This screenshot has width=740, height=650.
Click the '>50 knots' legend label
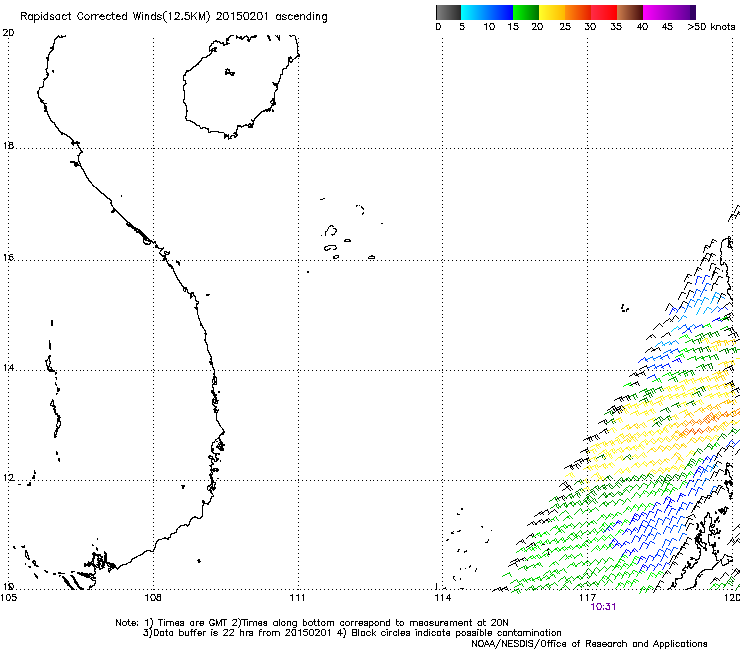(711, 27)
